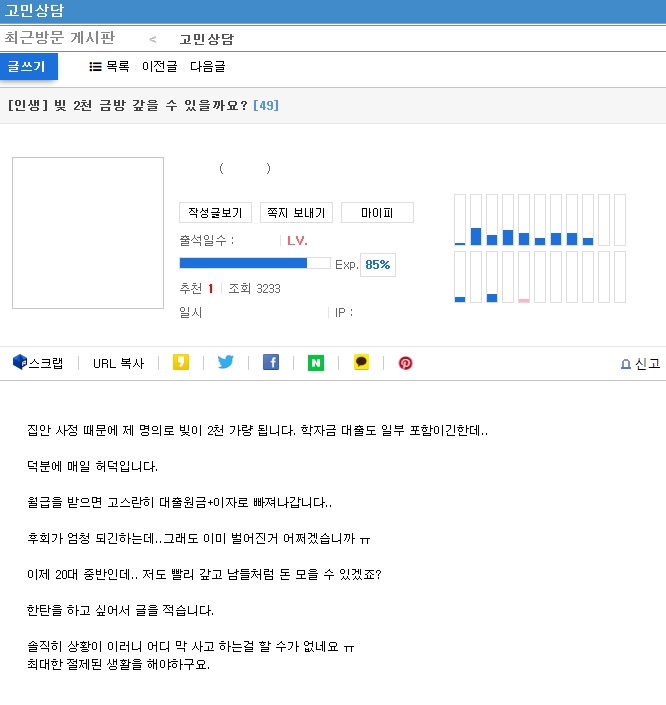The height and width of the screenshot is (705, 666).
Task: Copy link with URL 복사
Action: [118, 363]
